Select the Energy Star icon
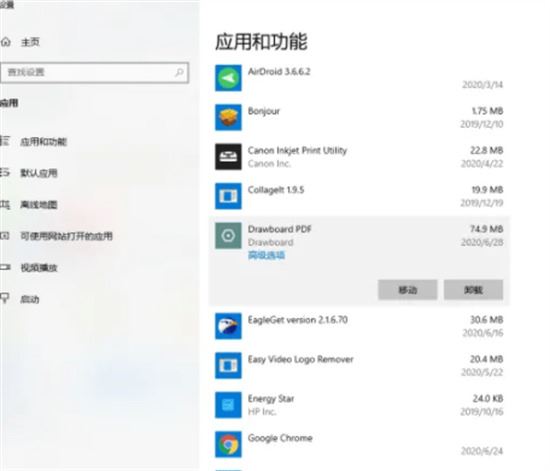 228,405
